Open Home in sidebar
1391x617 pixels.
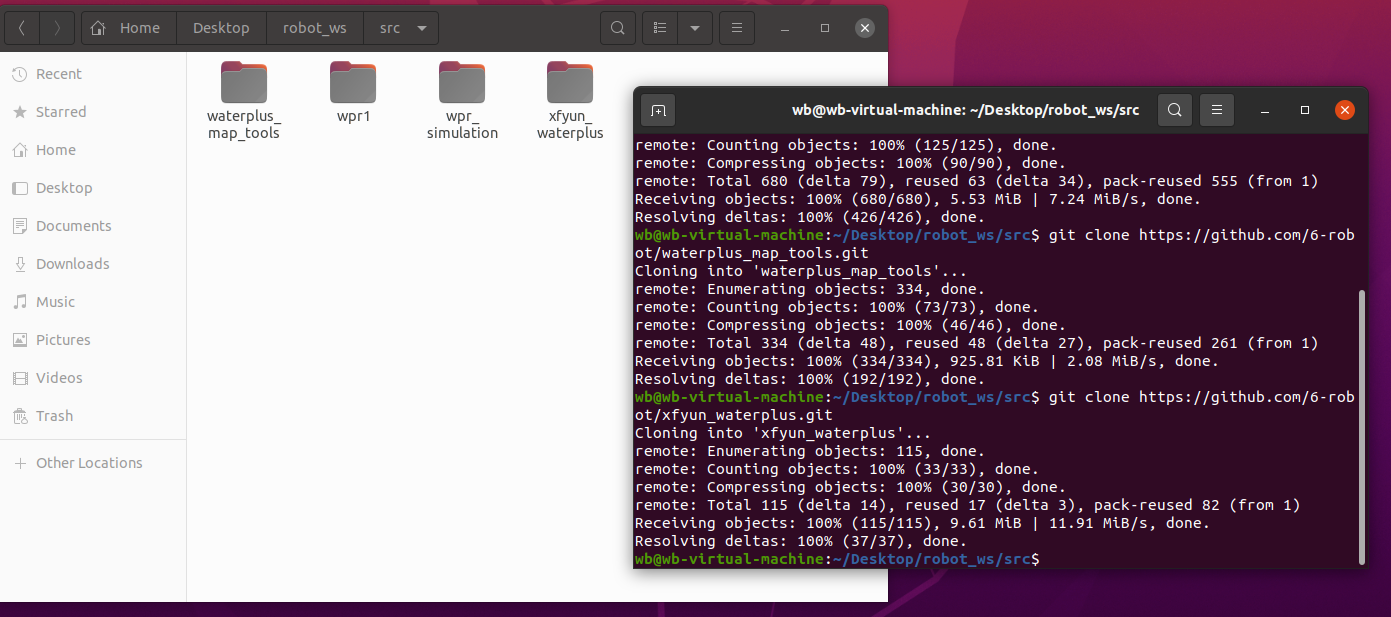tap(93, 150)
